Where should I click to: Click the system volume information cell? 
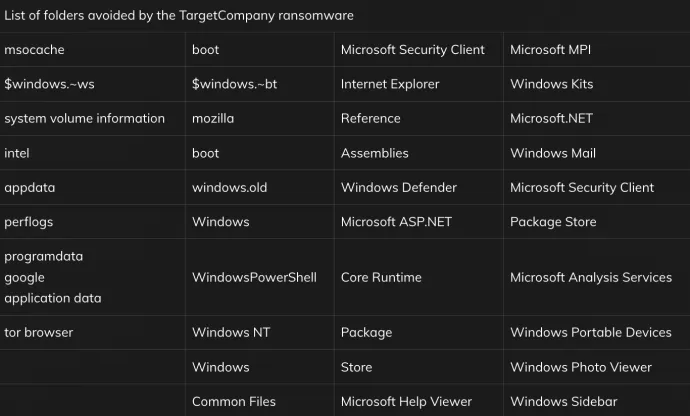pos(84,118)
